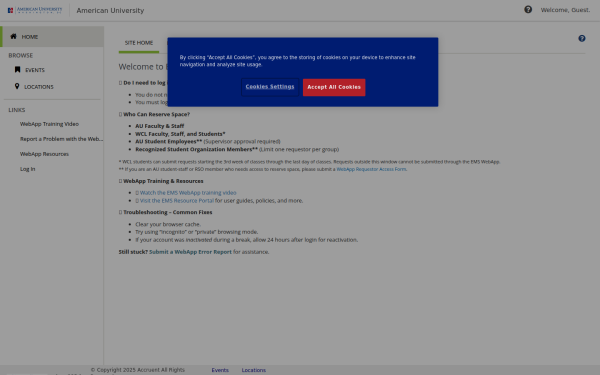Click the Locations pin icon
Image resolution: width=600 pixels, height=375 pixels.
(x=17, y=86)
